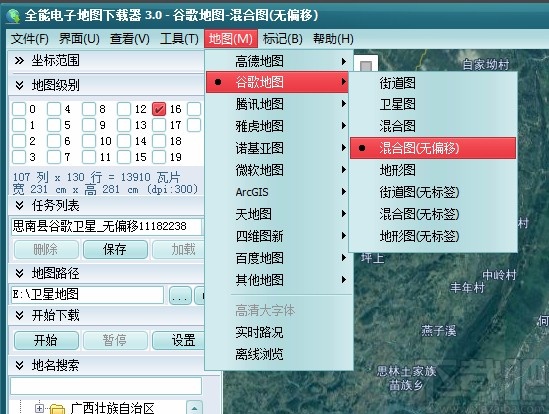549x414 pixels.
Task: Open the 文件(F) menu
Action: [x=30, y=39]
